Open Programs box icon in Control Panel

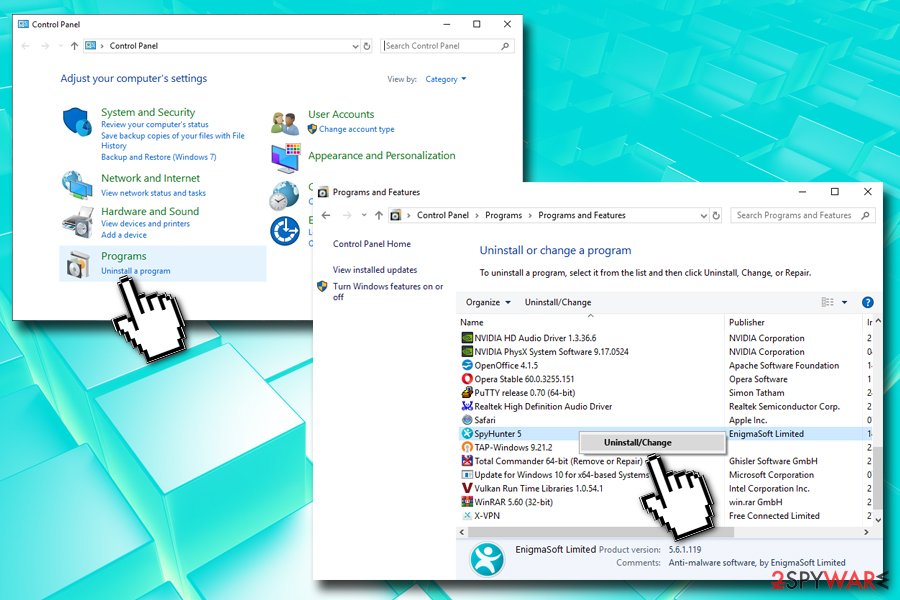coord(78,264)
